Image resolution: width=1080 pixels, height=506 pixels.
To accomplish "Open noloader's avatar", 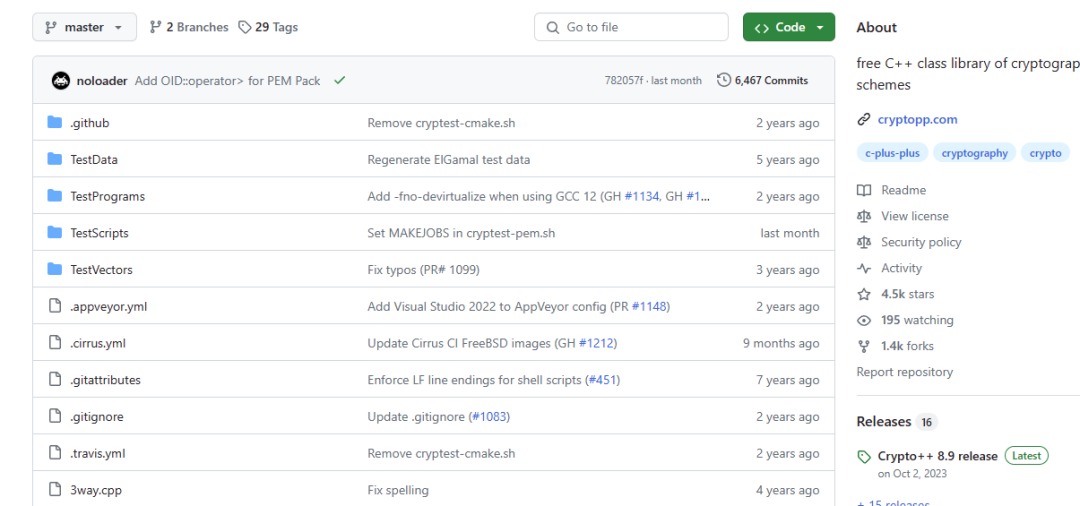I will tap(61, 81).
